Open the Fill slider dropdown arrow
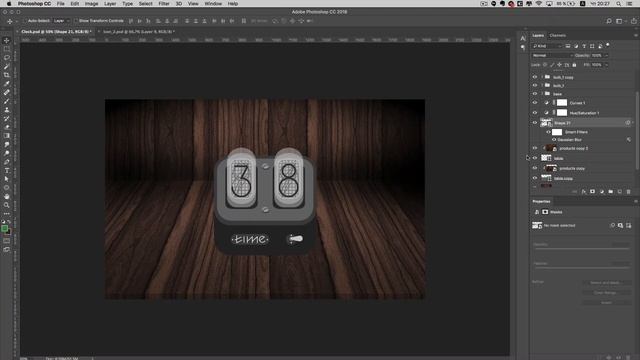Viewport: 640px width, 360px height. pyautogui.click(x=607, y=65)
